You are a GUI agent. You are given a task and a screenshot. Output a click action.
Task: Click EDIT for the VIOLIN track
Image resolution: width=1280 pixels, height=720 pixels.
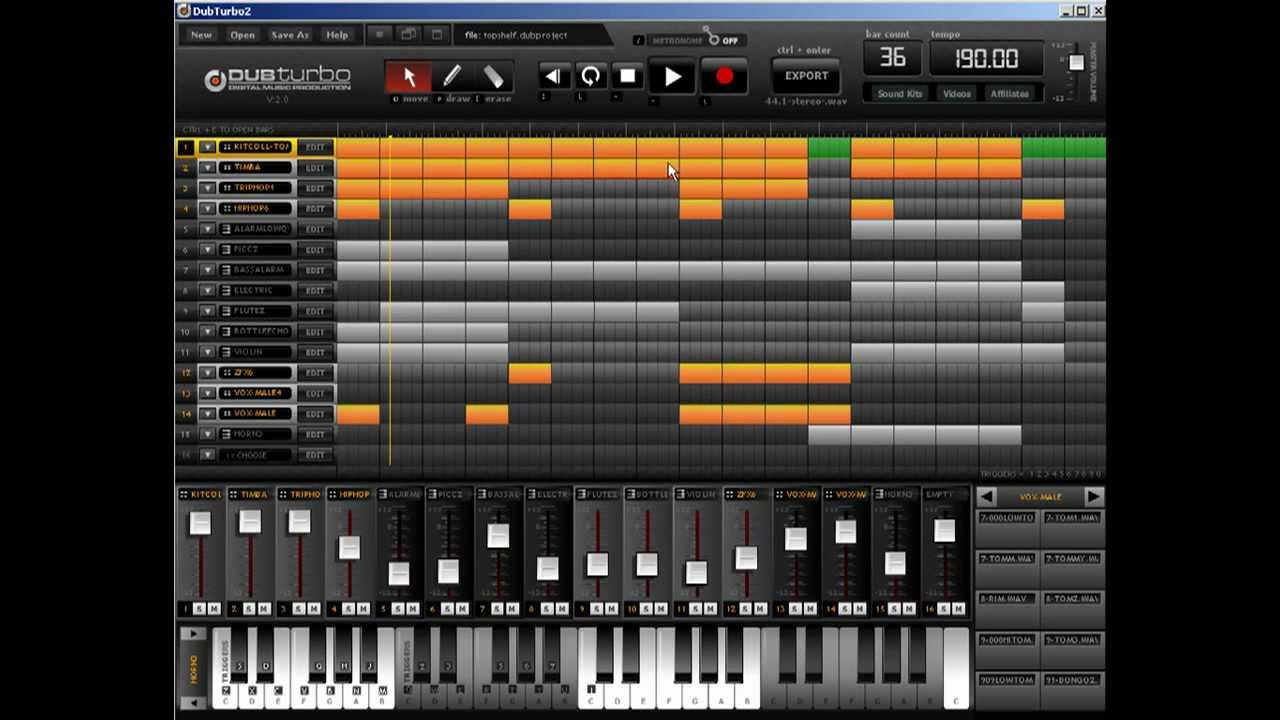pyautogui.click(x=315, y=352)
